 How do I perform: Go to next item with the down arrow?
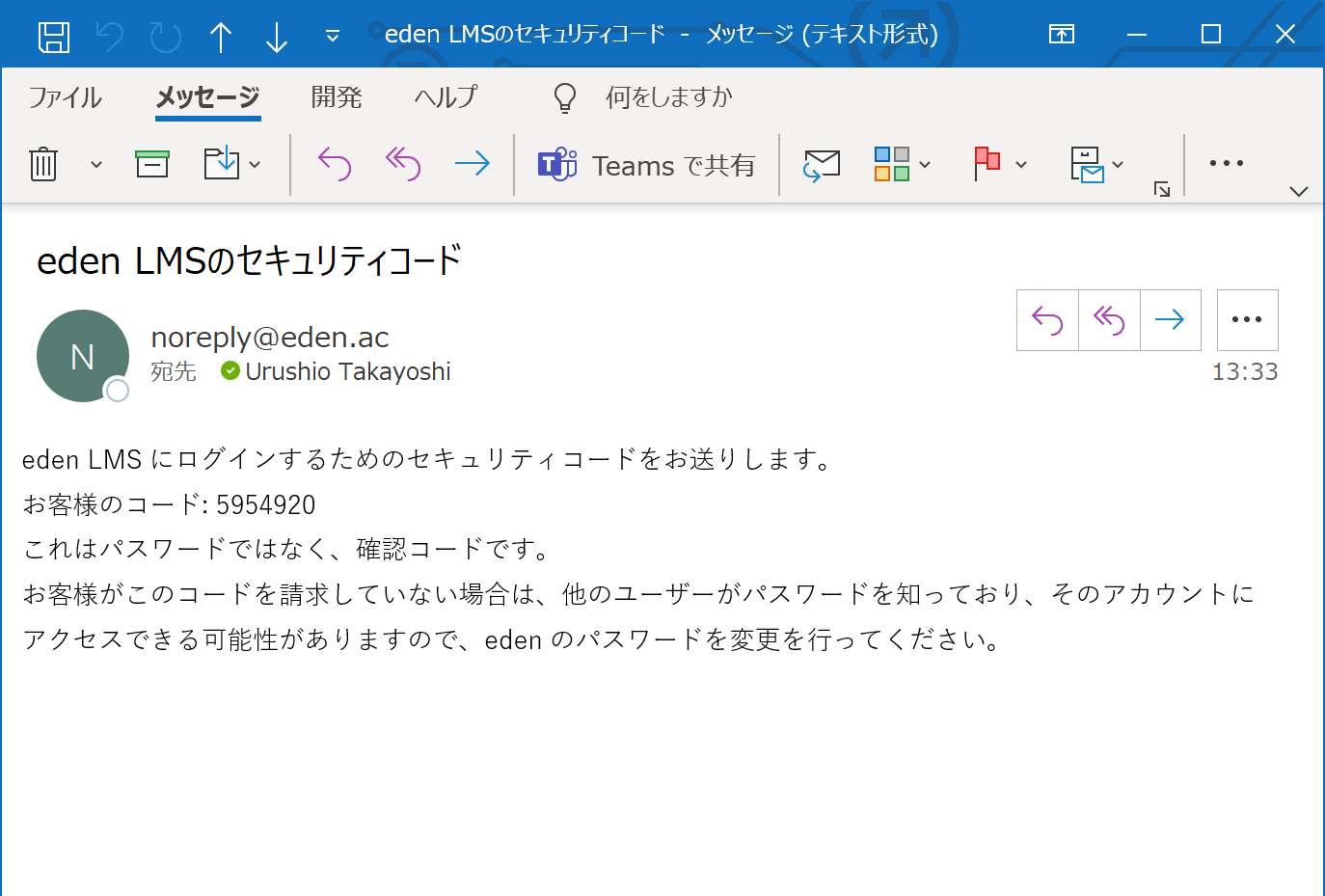[277, 37]
